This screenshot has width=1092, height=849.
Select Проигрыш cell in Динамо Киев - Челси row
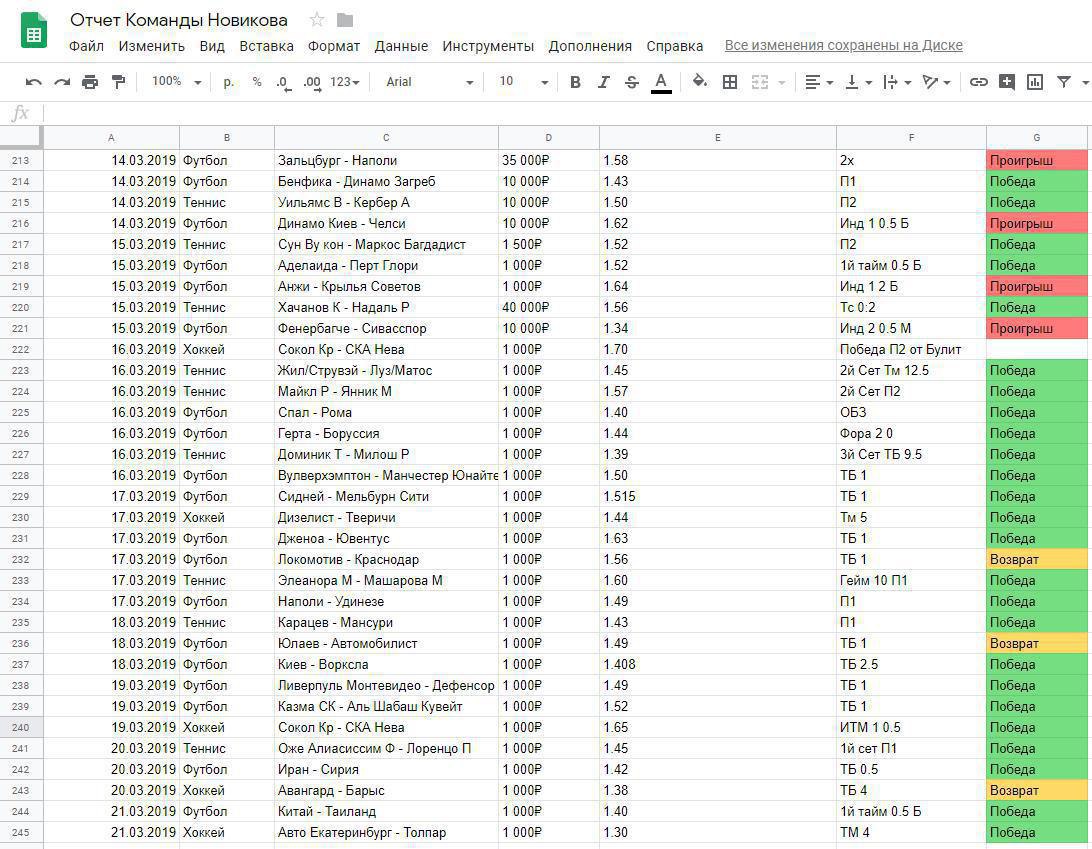click(x=1036, y=224)
